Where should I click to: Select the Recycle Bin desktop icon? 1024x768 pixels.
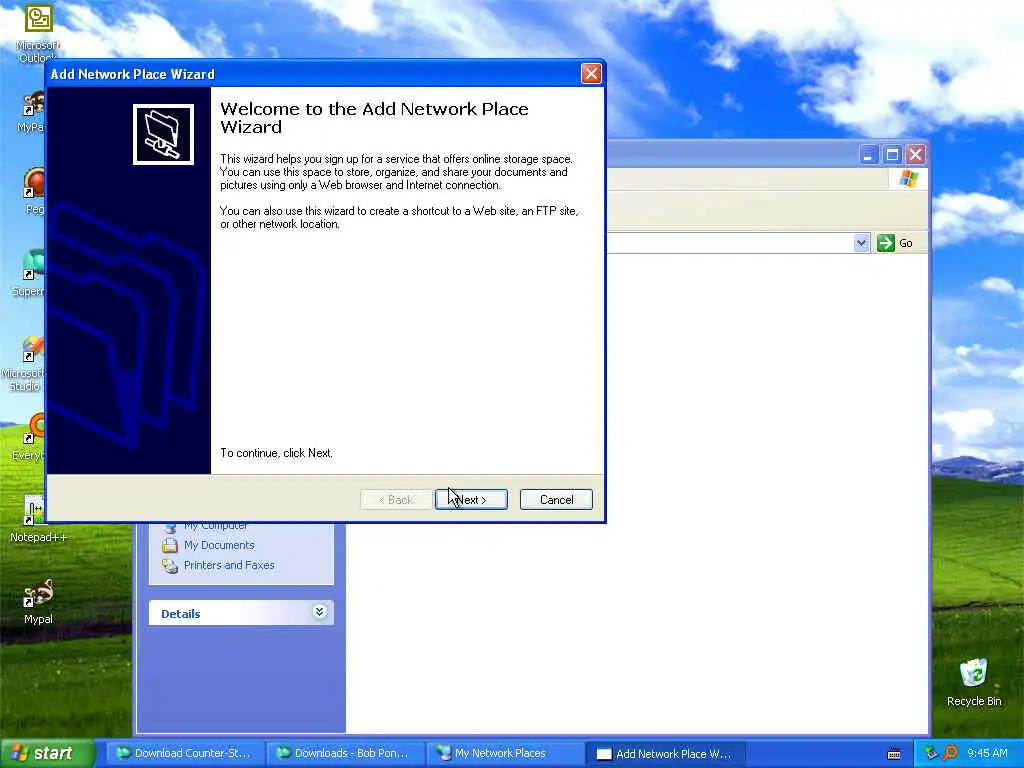point(974,682)
